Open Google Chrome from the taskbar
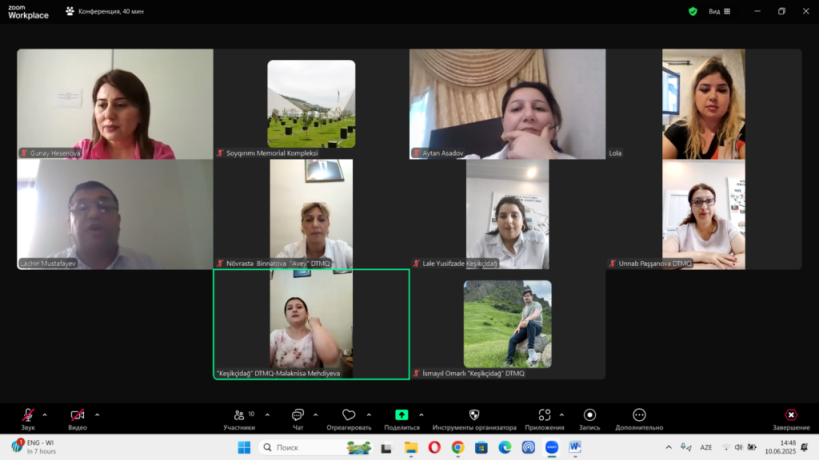The height and width of the screenshot is (460, 819). 457,447
